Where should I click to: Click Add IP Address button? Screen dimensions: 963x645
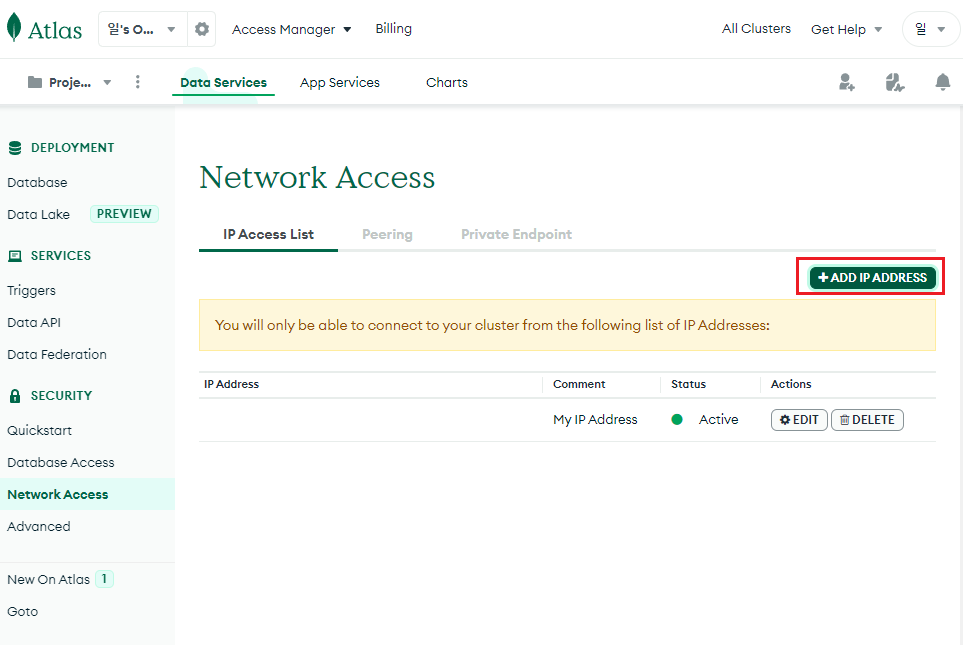[872, 278]
